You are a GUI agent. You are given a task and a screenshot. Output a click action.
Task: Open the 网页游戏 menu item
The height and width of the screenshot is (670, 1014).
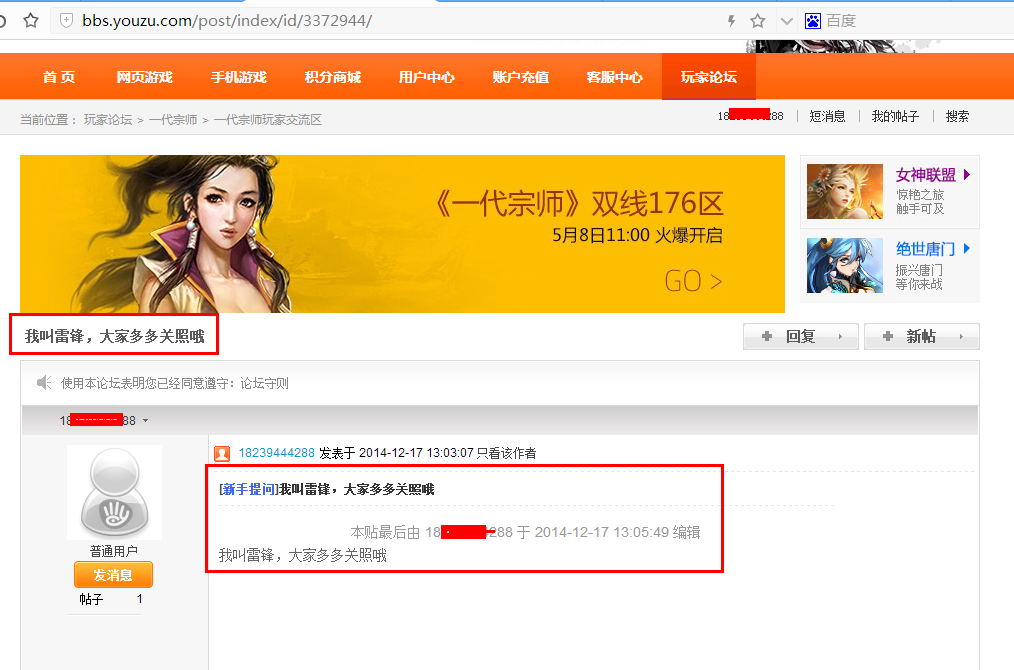144,77
